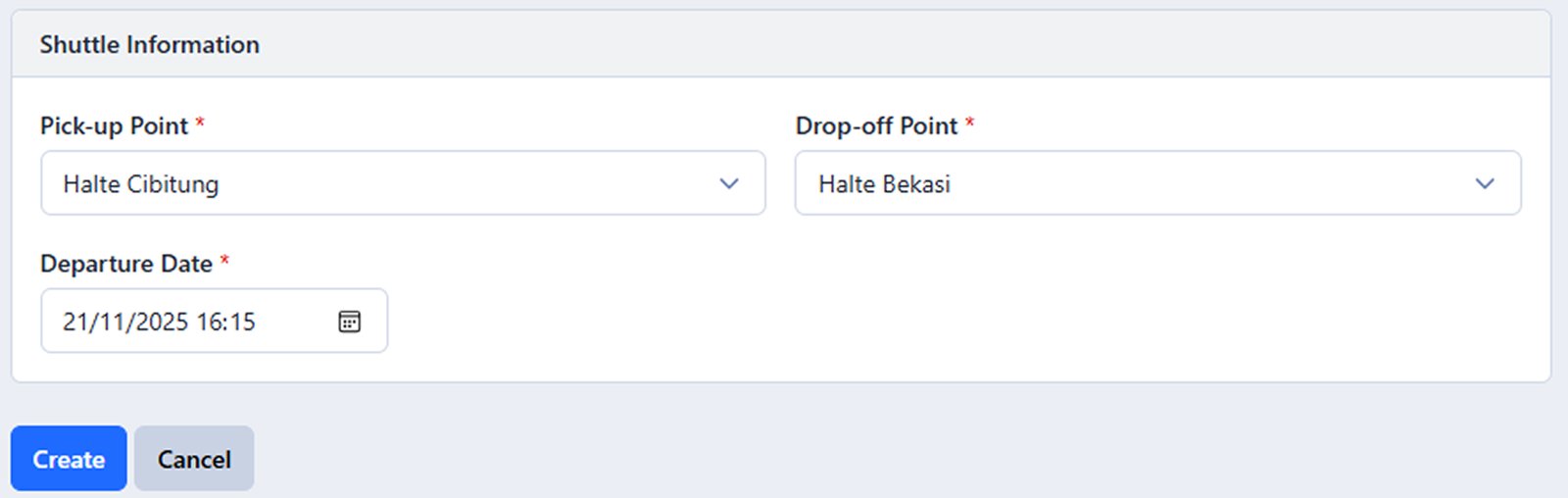This screenshot has height=498, width=1568.
Task: Open the Departure Date calendar picker icon
Action: pyautogui.click(x=349, y=322)
